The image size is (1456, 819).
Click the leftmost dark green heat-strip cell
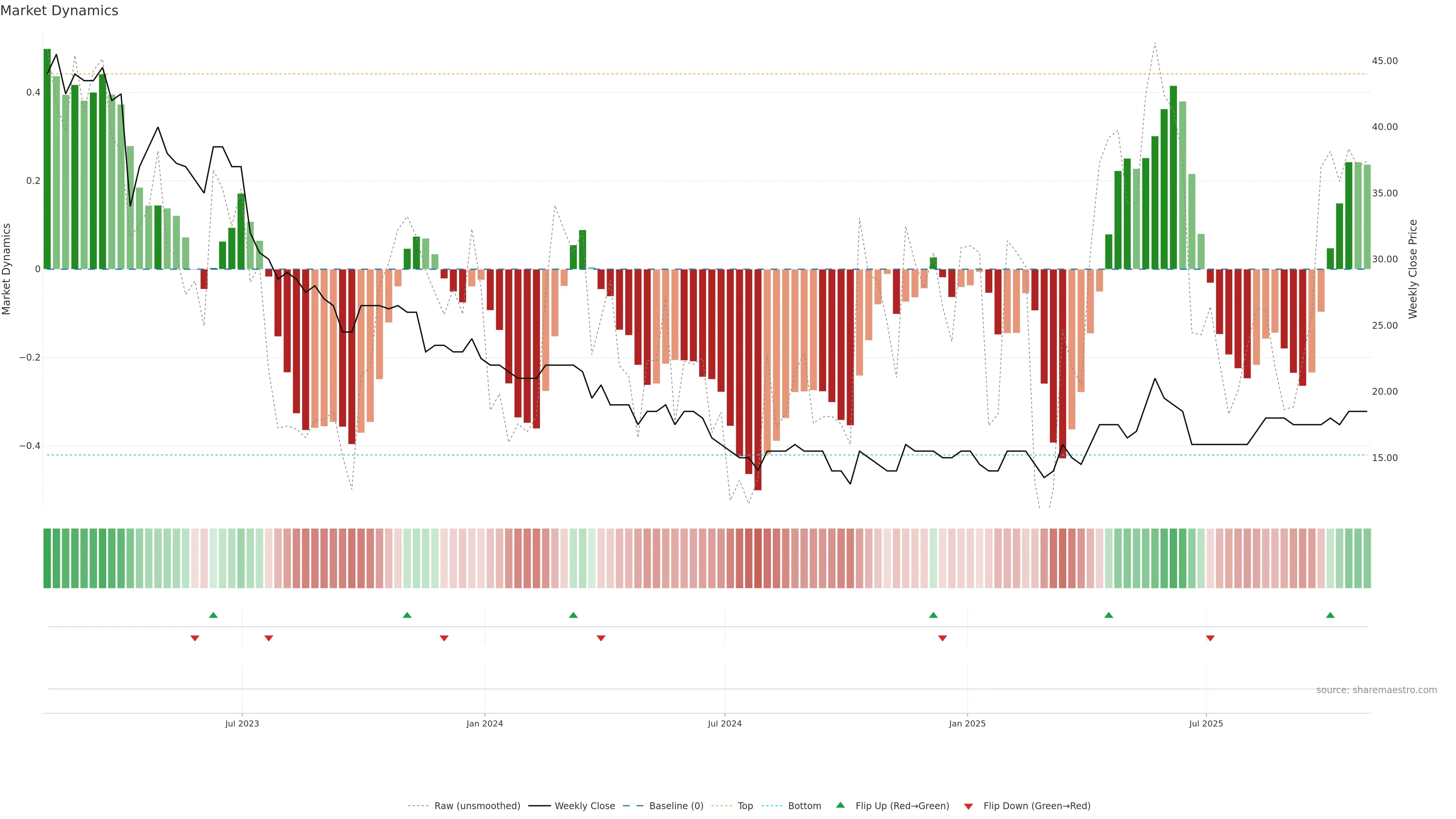pyautogui.click(x=47, y=559)
